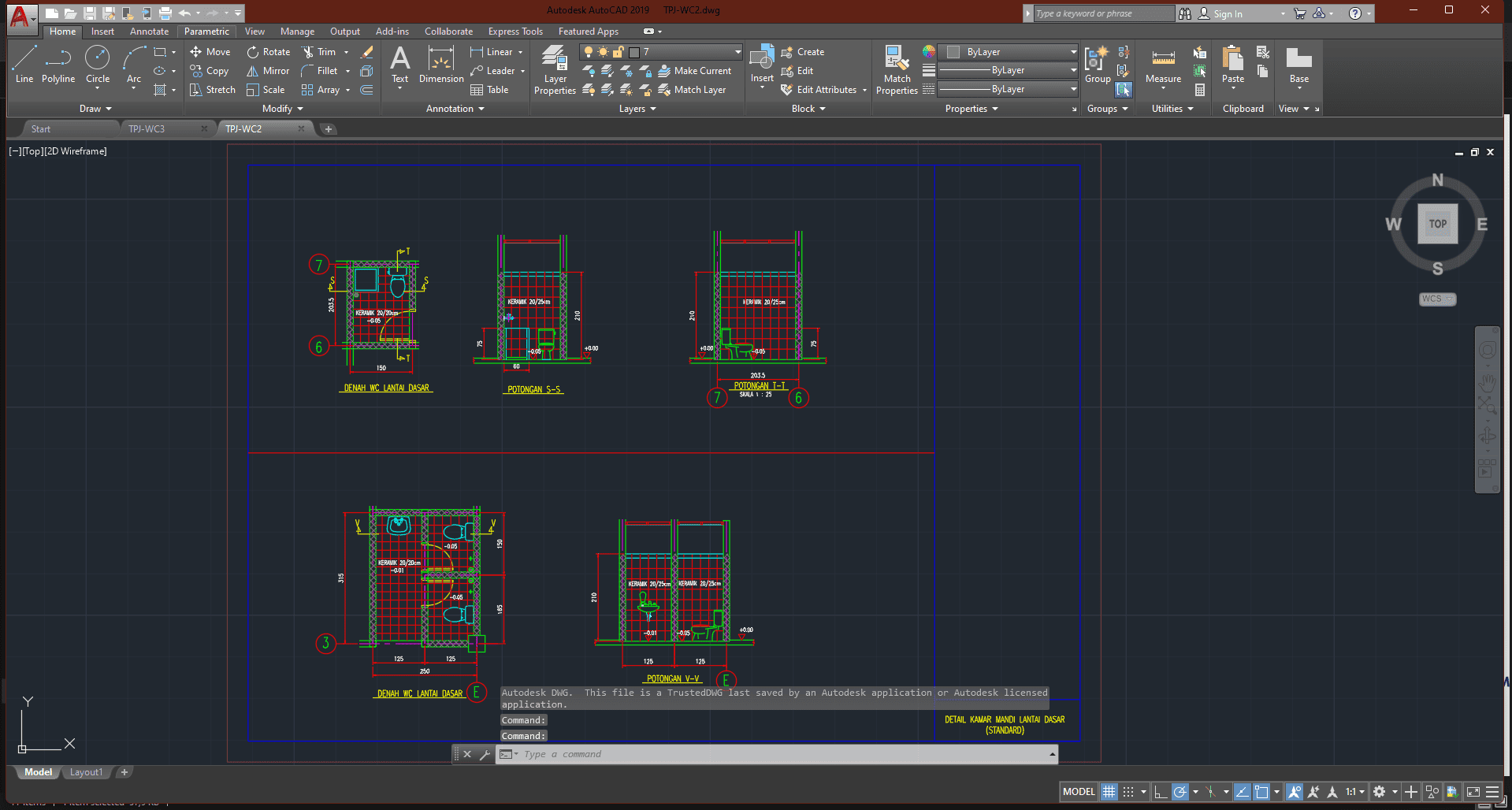Viewport: 1512px width, 810px height.
Task: Open the layer name dropdown
Action: point(737,52)
